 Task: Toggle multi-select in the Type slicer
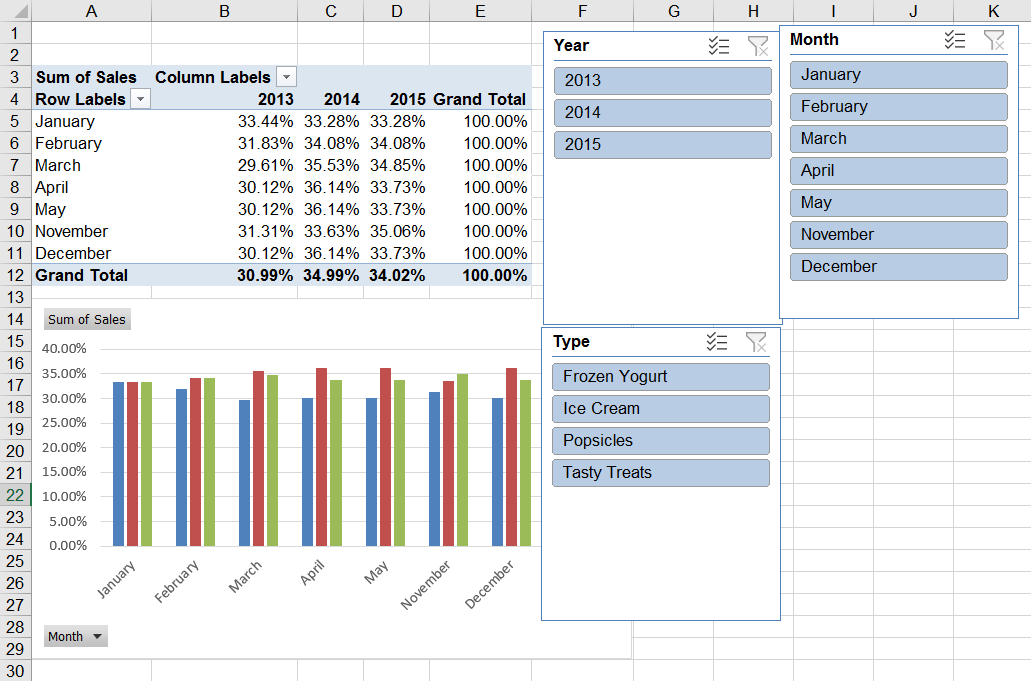[x=717, y=342]
